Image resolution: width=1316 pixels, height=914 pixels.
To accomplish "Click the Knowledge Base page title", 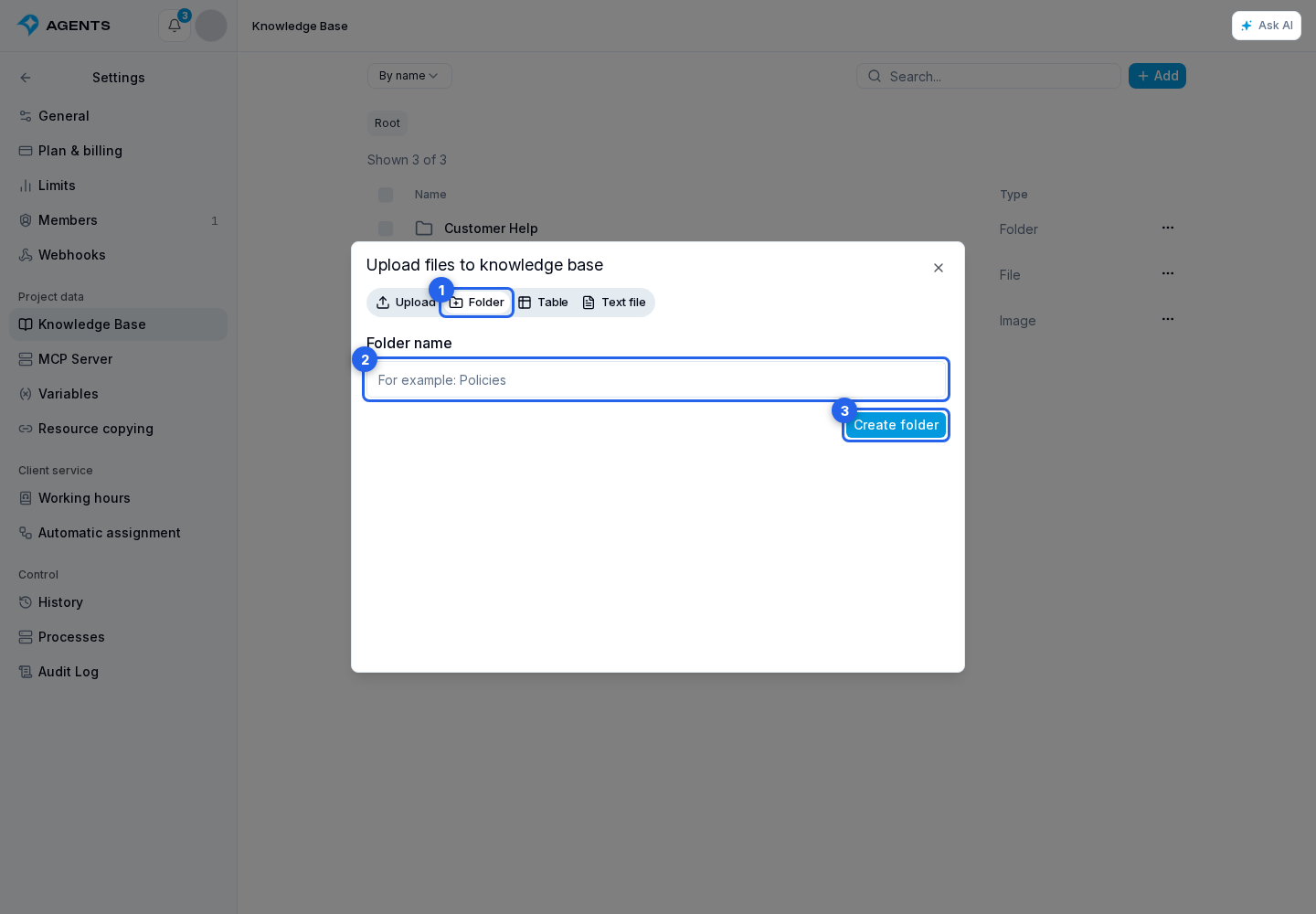I will coord(300,27).
